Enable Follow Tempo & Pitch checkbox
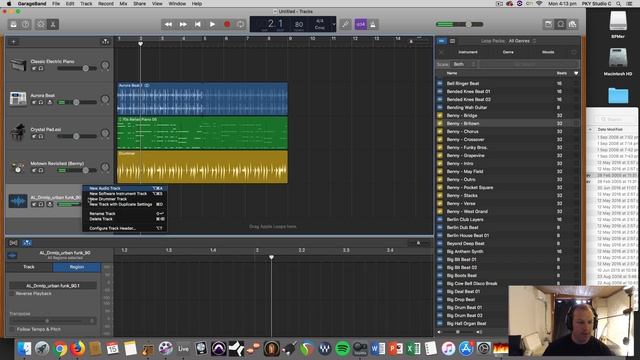This screenshot has width=640, height=360. pyautogui.click(x=12, y=329)
